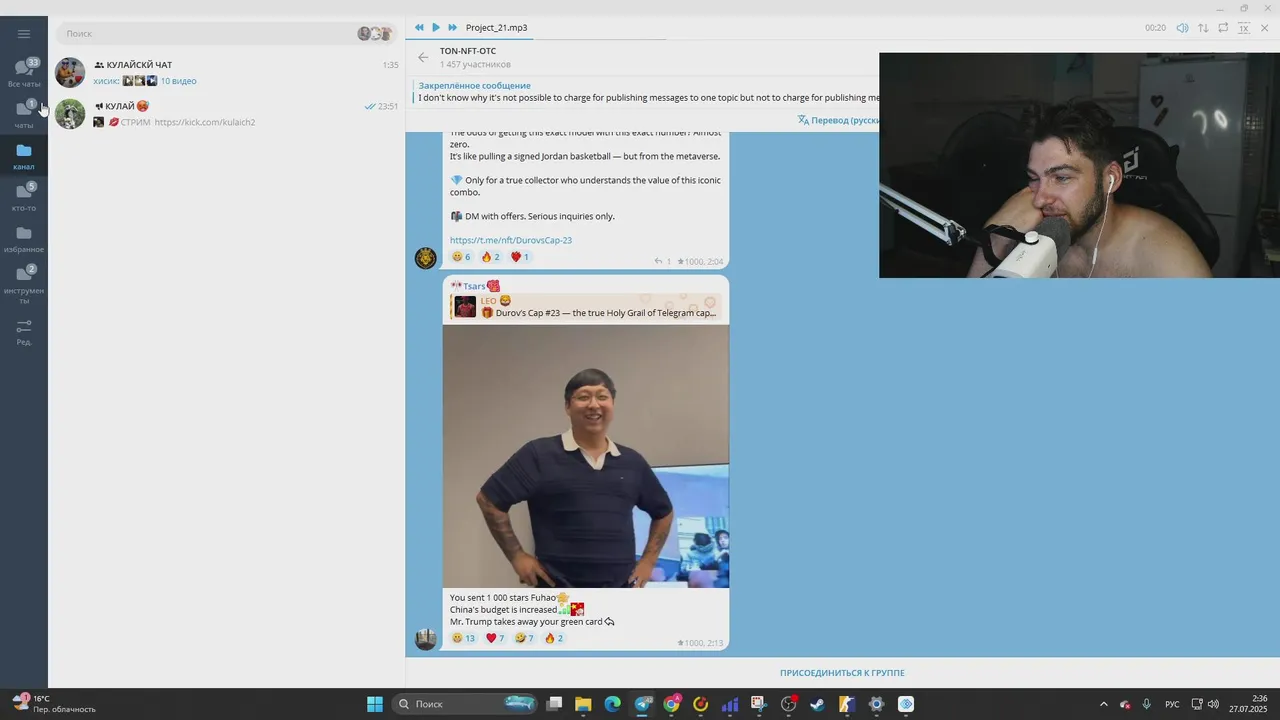The width and height of the screenshot is (1280, 720).
Task: Open the инструменты folder
Action: point(24,283)
